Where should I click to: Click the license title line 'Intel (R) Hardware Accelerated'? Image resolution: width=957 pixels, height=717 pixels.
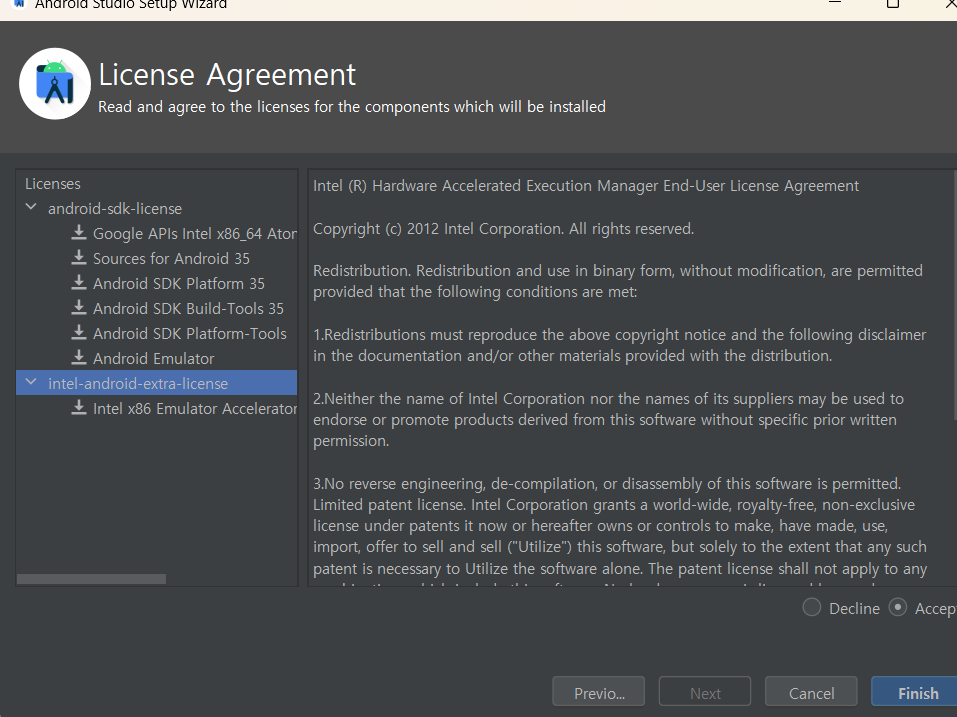[x=586, y=186]
